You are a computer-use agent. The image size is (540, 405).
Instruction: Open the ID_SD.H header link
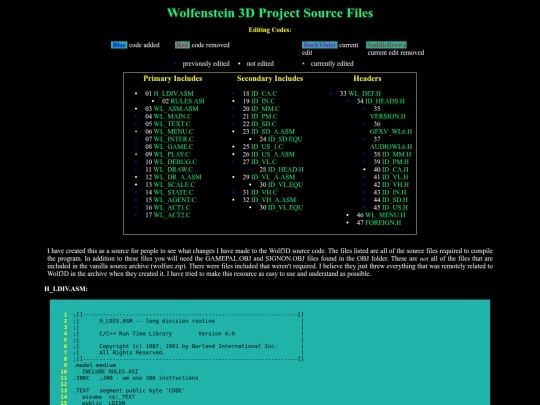coord(395,200)
